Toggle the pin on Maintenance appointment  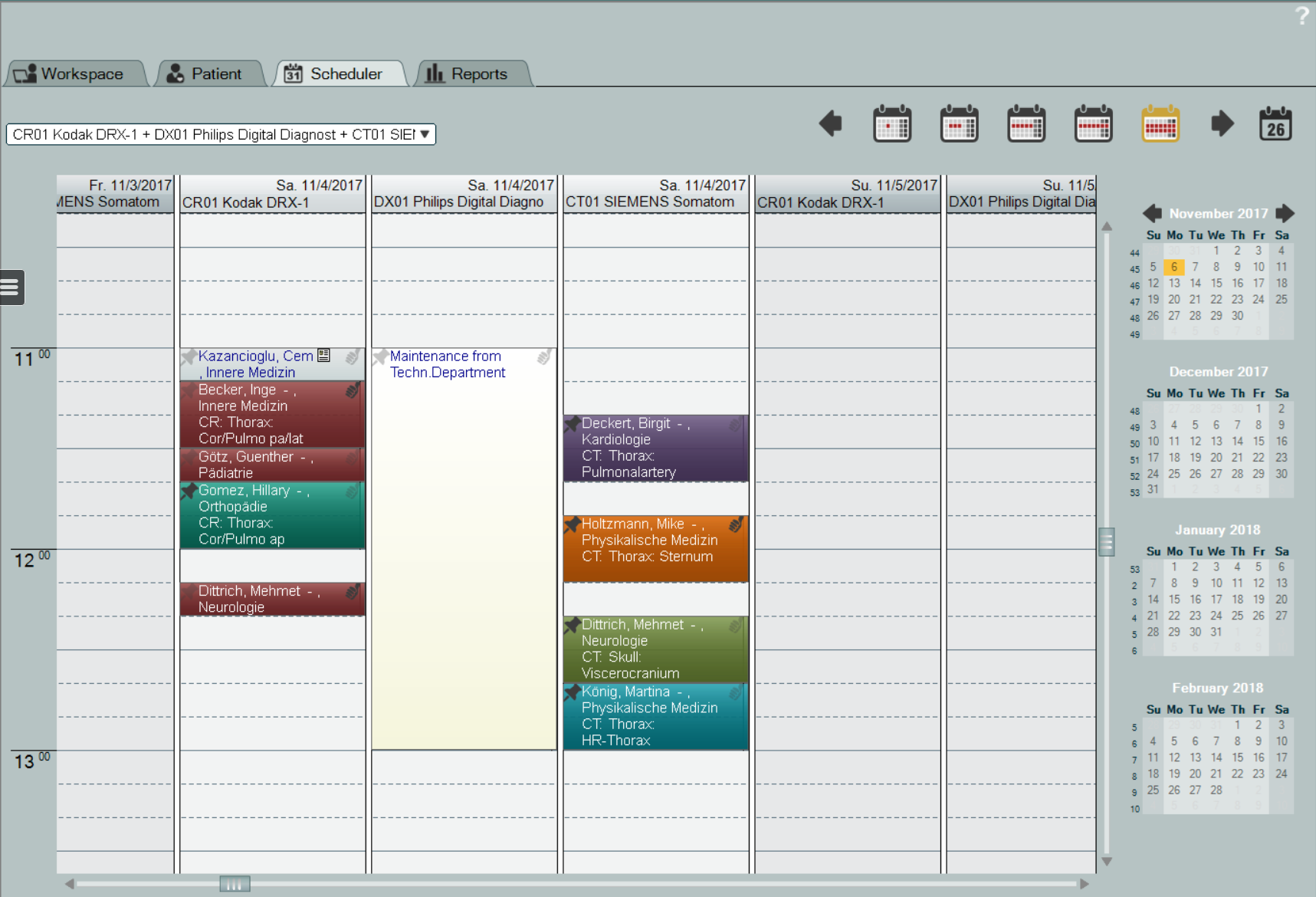coord(380,356)
